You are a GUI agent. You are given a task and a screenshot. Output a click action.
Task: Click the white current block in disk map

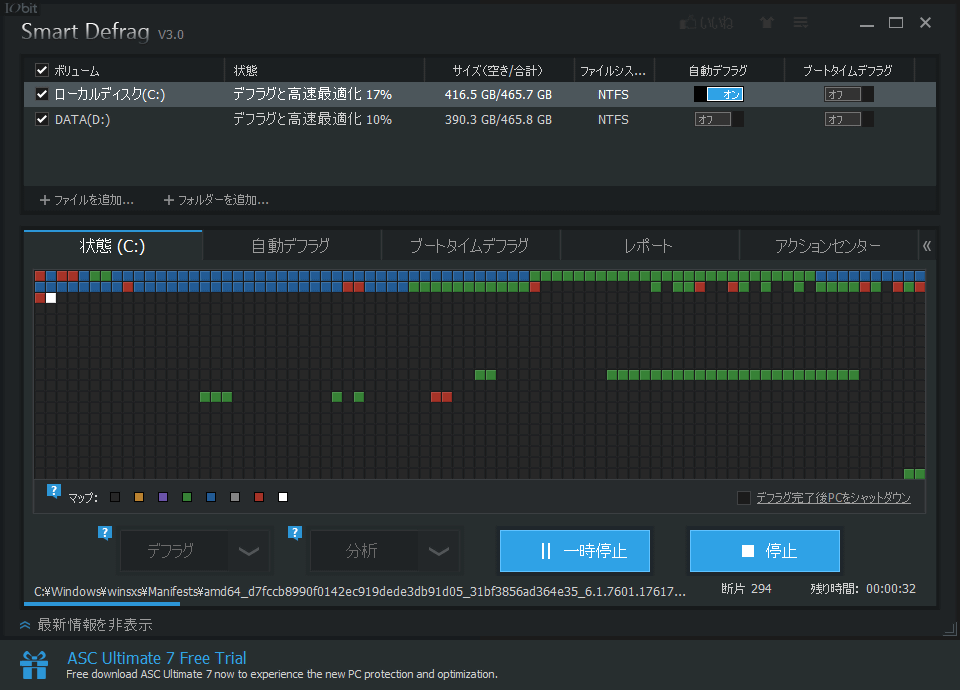click(x=51, y=298)
